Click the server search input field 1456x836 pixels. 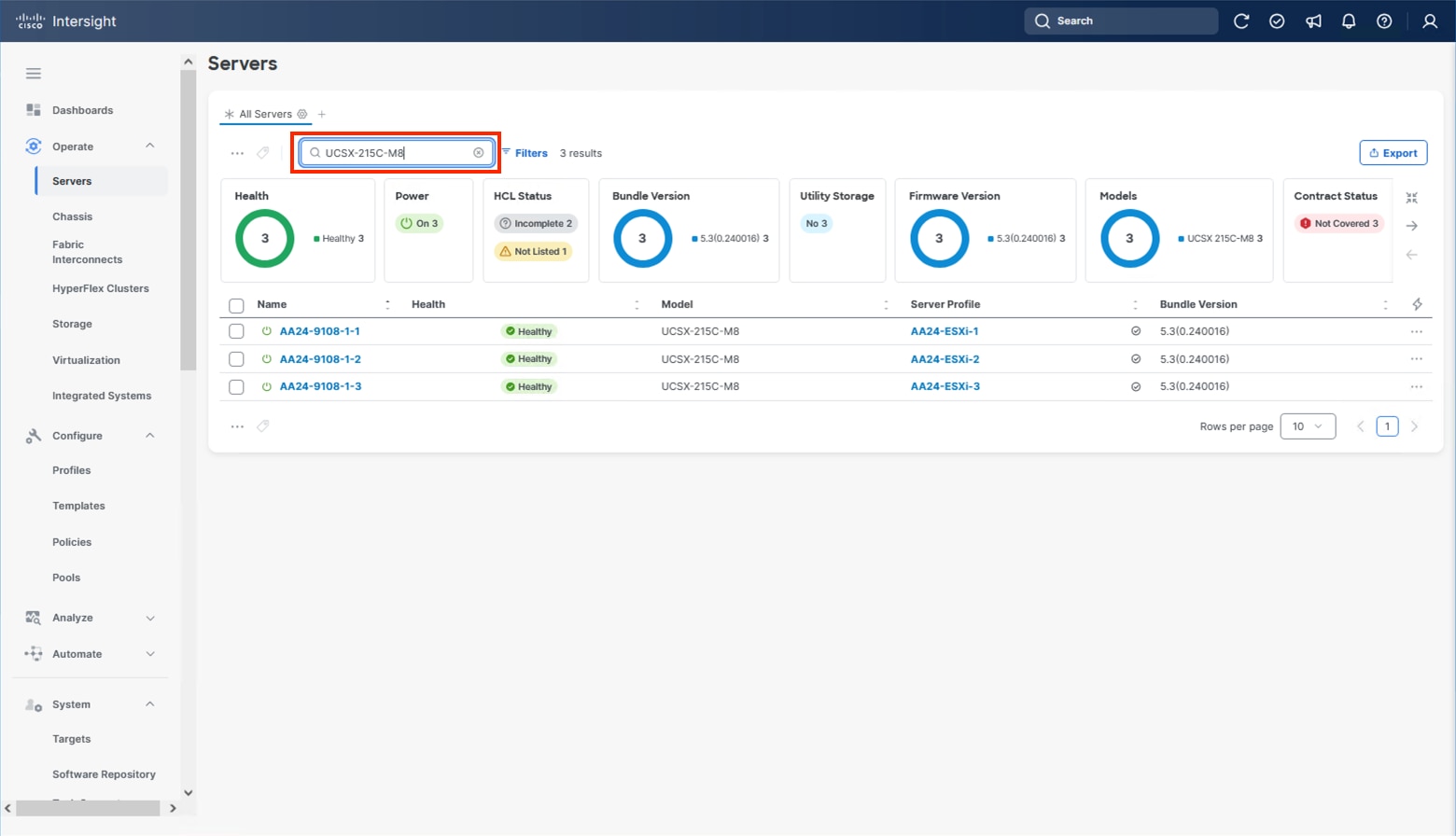pos(397,153)
